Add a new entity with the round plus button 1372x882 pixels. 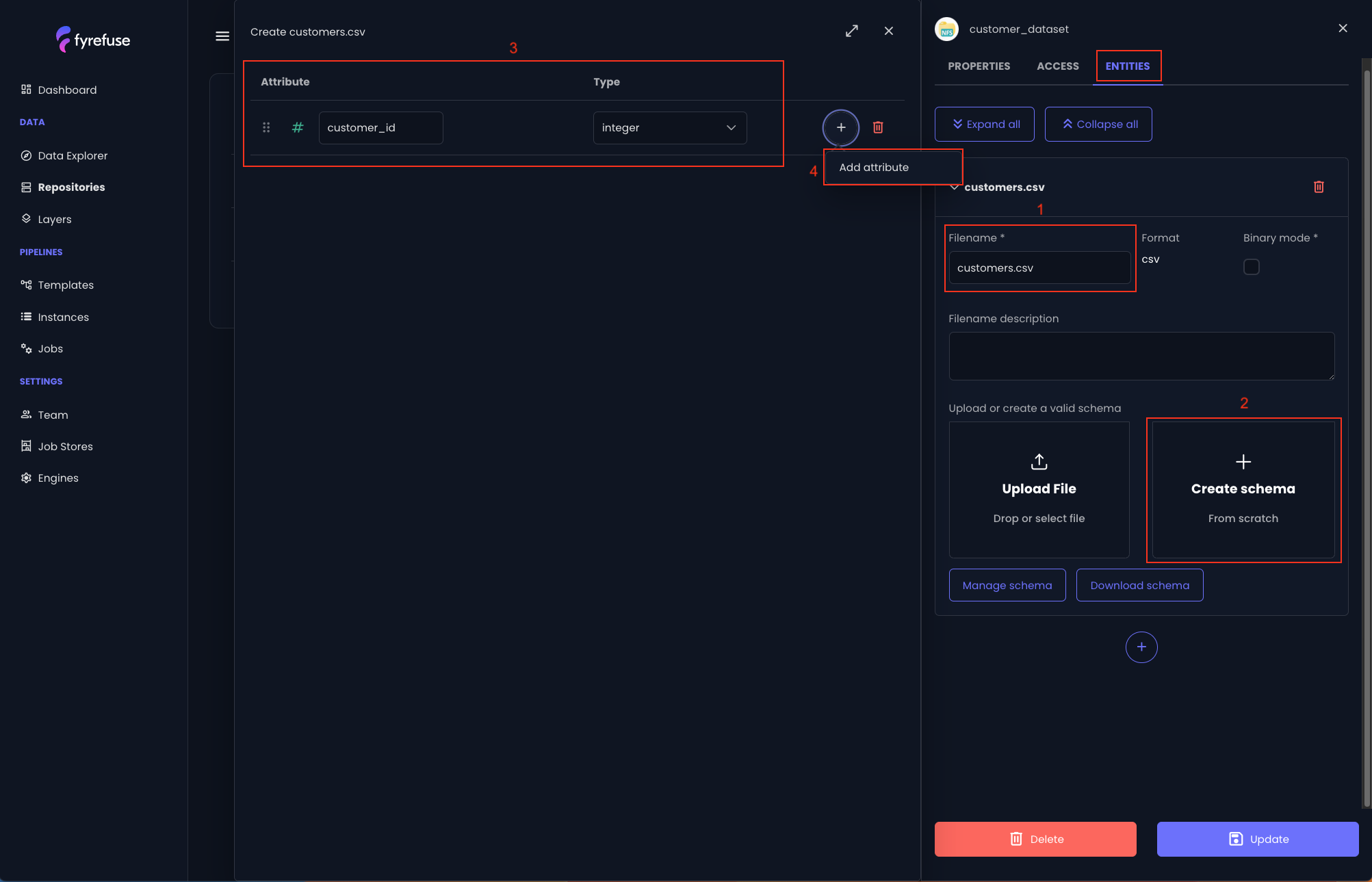1141,647
